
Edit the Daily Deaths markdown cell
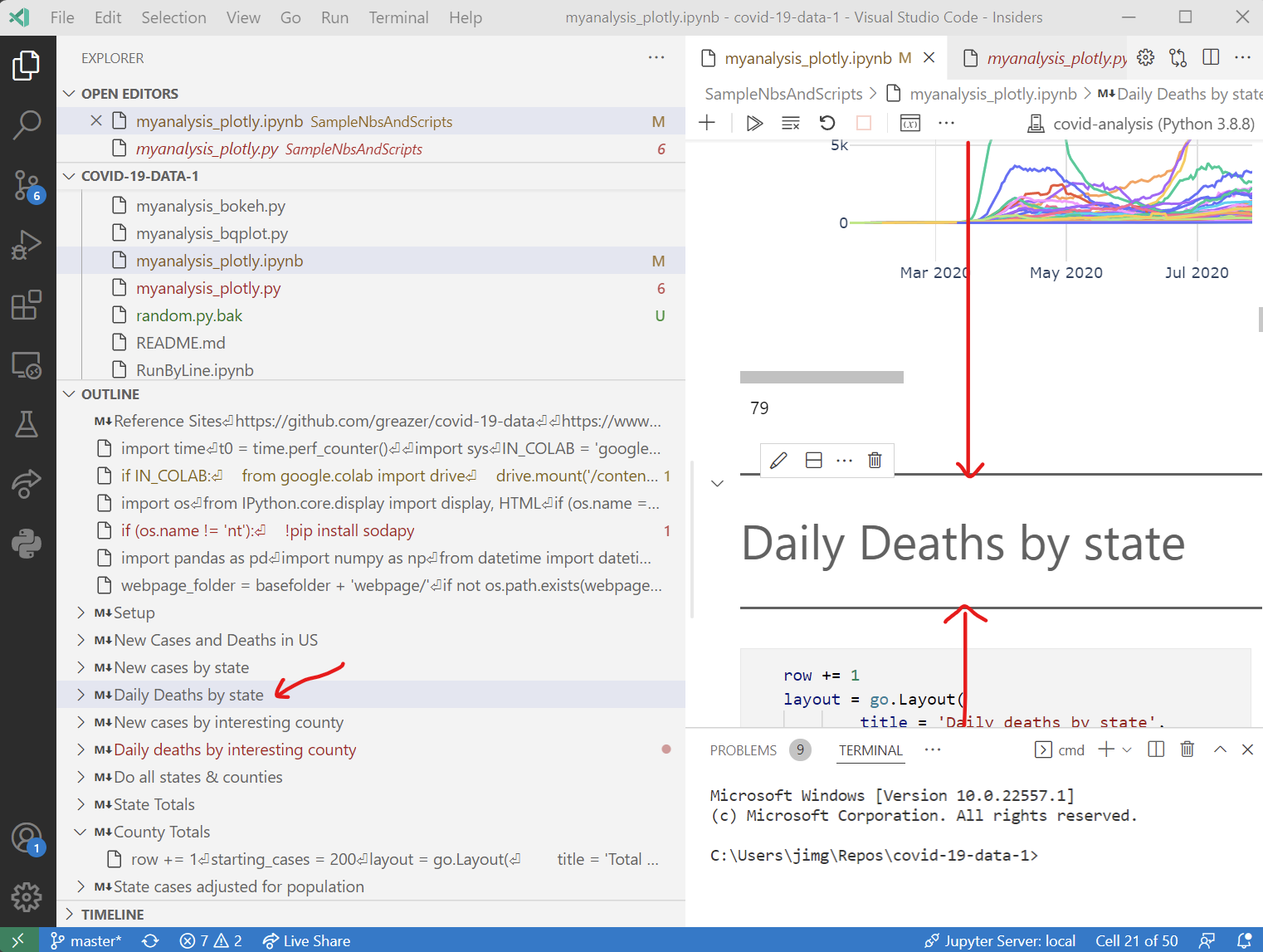pos(778,461)
